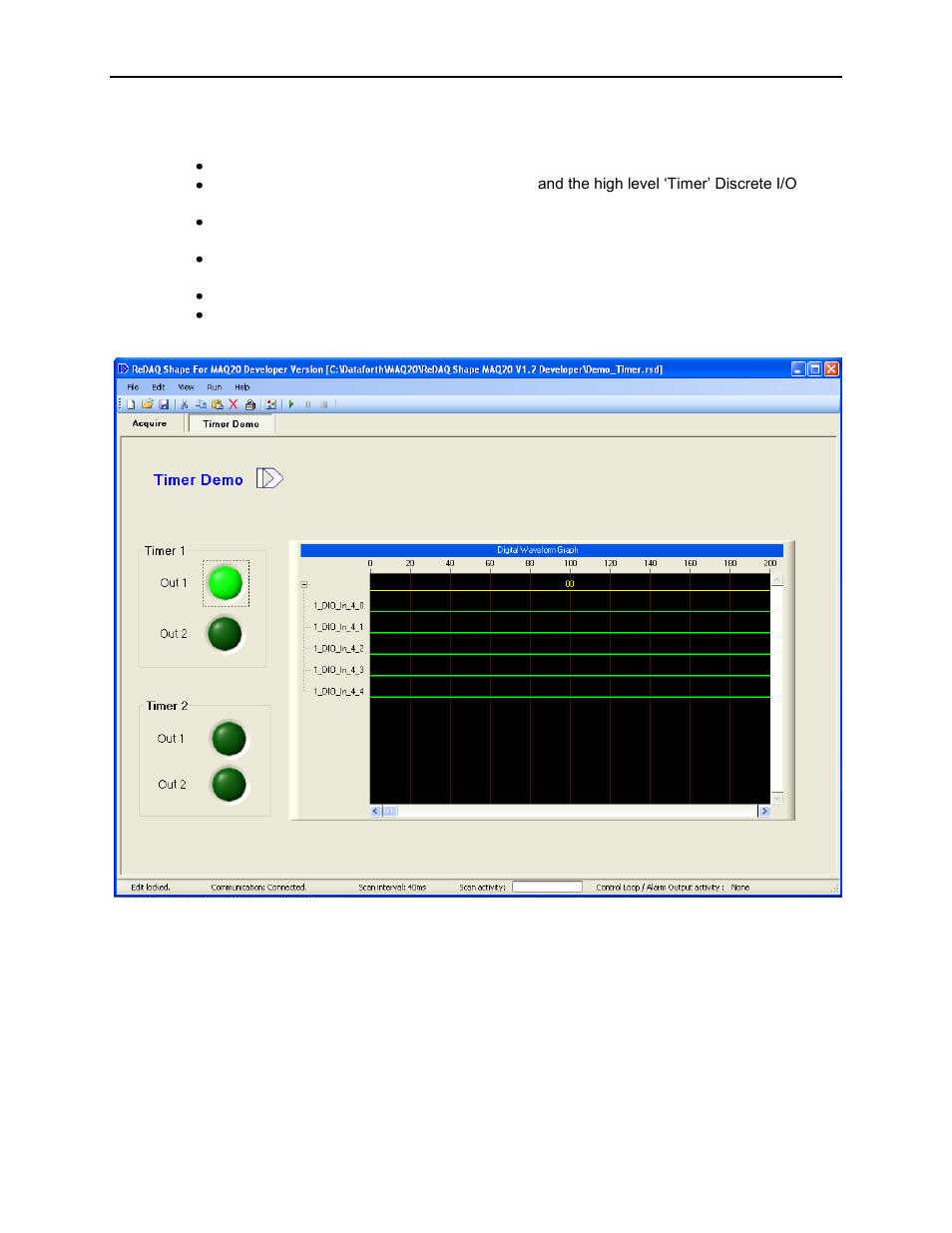Screen dimensions: 952x1233
Task: Click the horizontal scrollbar thumb
Action: click(x=390, y=812)
